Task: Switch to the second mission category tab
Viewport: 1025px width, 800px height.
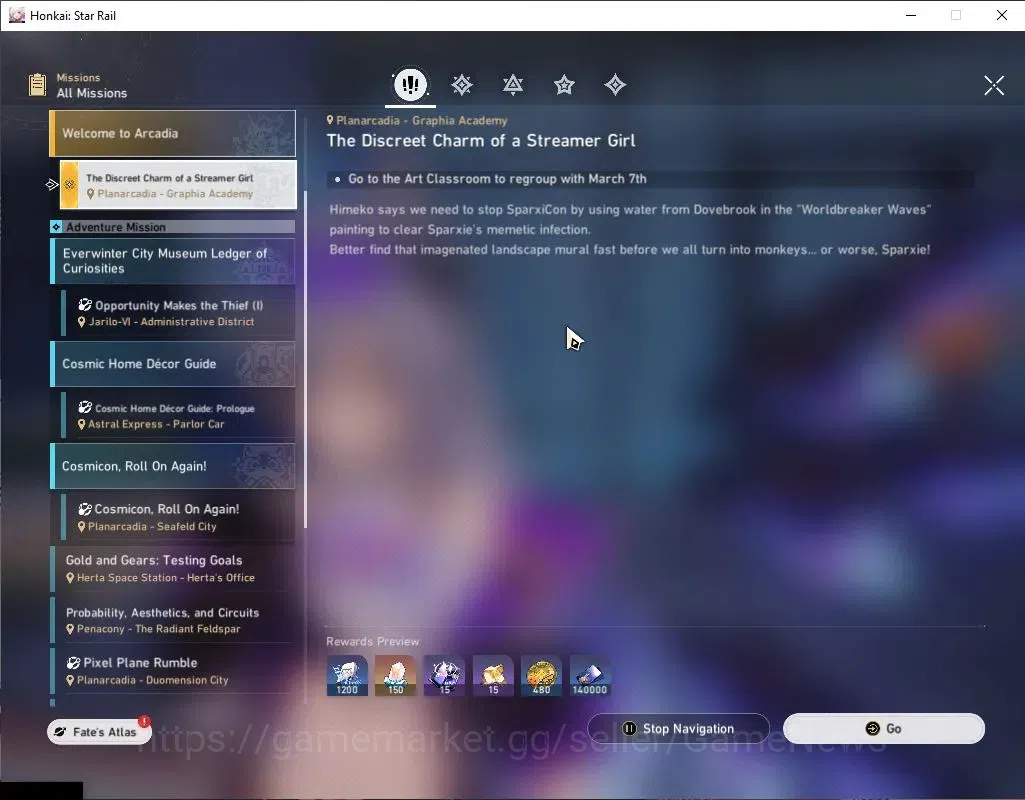Action: [x=462, y=85]
